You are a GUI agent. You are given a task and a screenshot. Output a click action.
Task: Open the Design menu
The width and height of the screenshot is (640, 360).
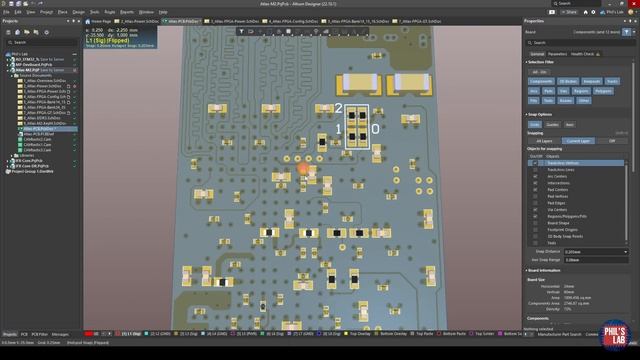(x=78, y=12)
